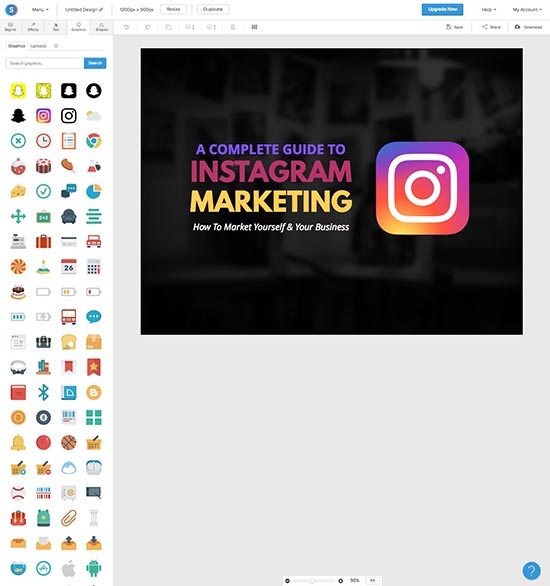The height and width of the screenshot is (586, 550).
Task: Add the Chrome logo graphic
Action: pyautogui.click(x=94, y=141)
